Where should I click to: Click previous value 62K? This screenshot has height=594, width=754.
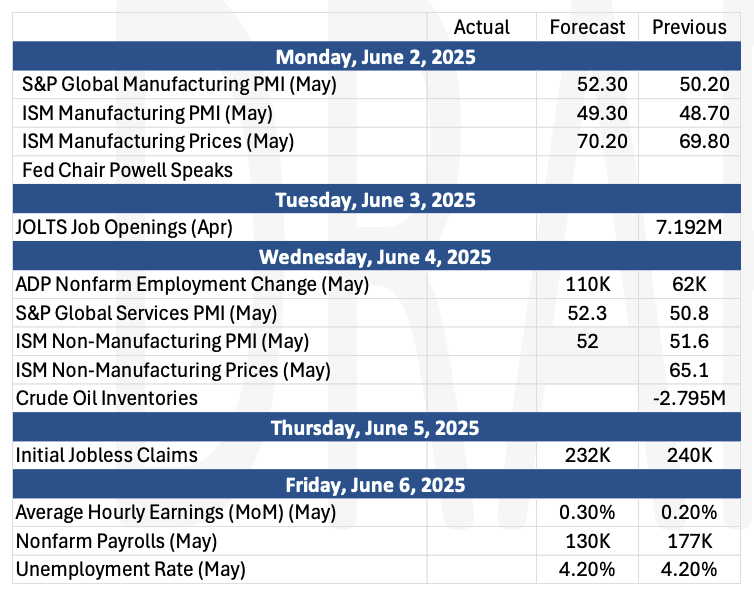pos(689,285)
